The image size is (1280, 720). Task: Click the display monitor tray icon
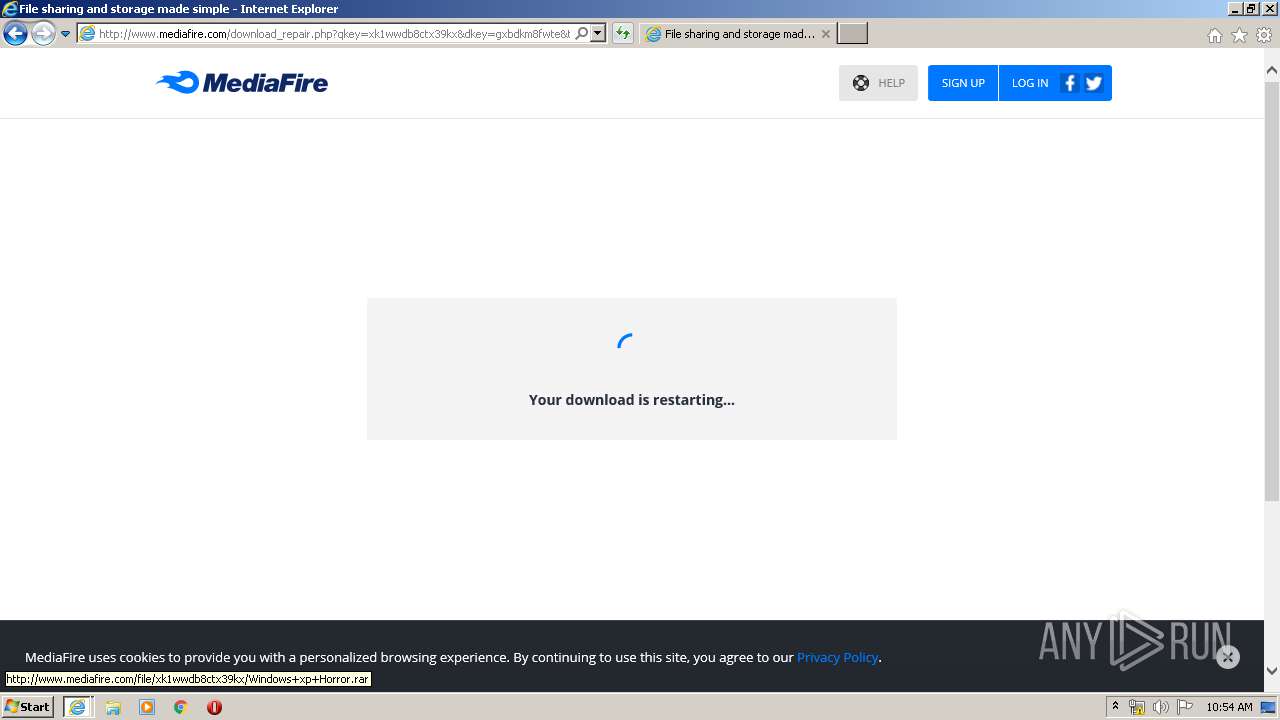pyautogui.click(x=1268, y=707)
